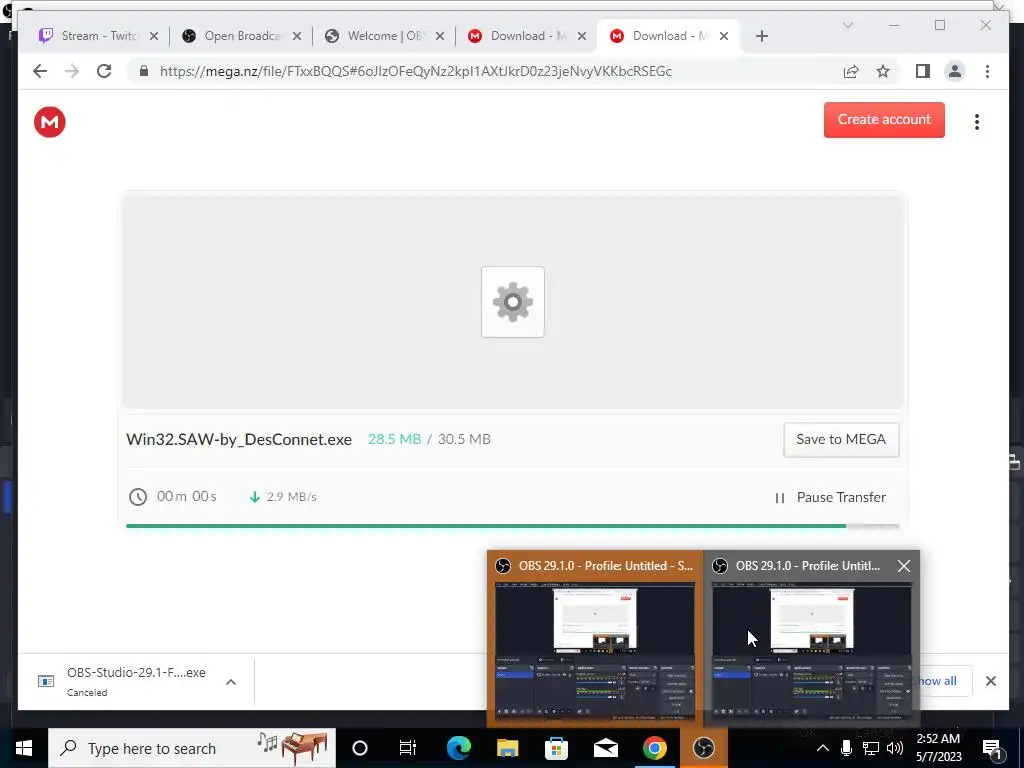Click microphone tray icon
Screen dimensions: 1024x768
pyautogui.click(x=846, y=748)
